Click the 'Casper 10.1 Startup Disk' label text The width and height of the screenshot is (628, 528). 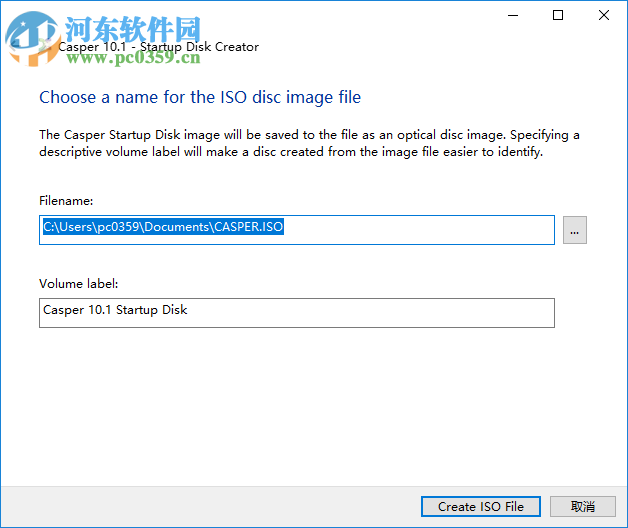coord(115,310)
